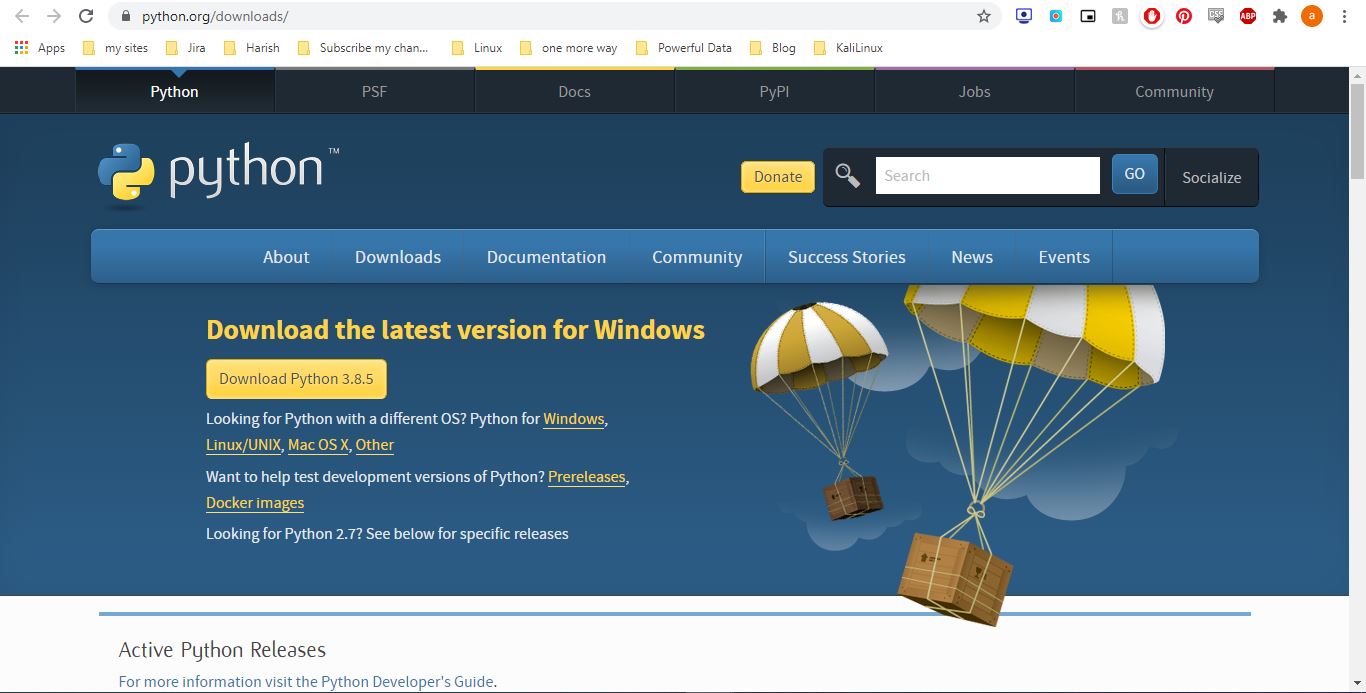Open the Linux bookmark folder
The image size is (1366, 693).
[478, 47]
